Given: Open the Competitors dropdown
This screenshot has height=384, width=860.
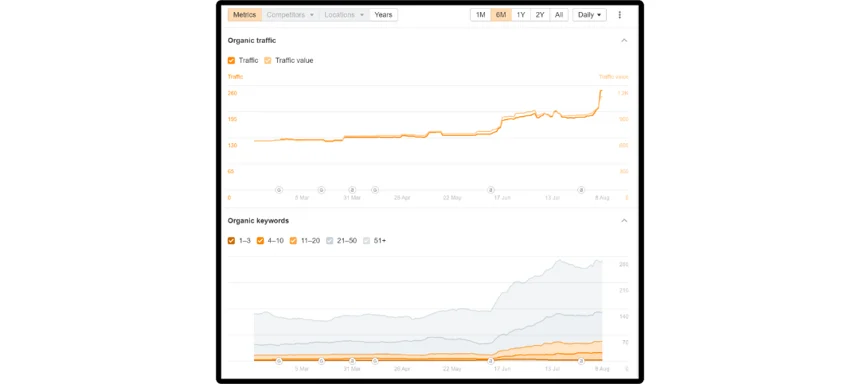Looking at the screenshot, I should click(x=290, y=15).
